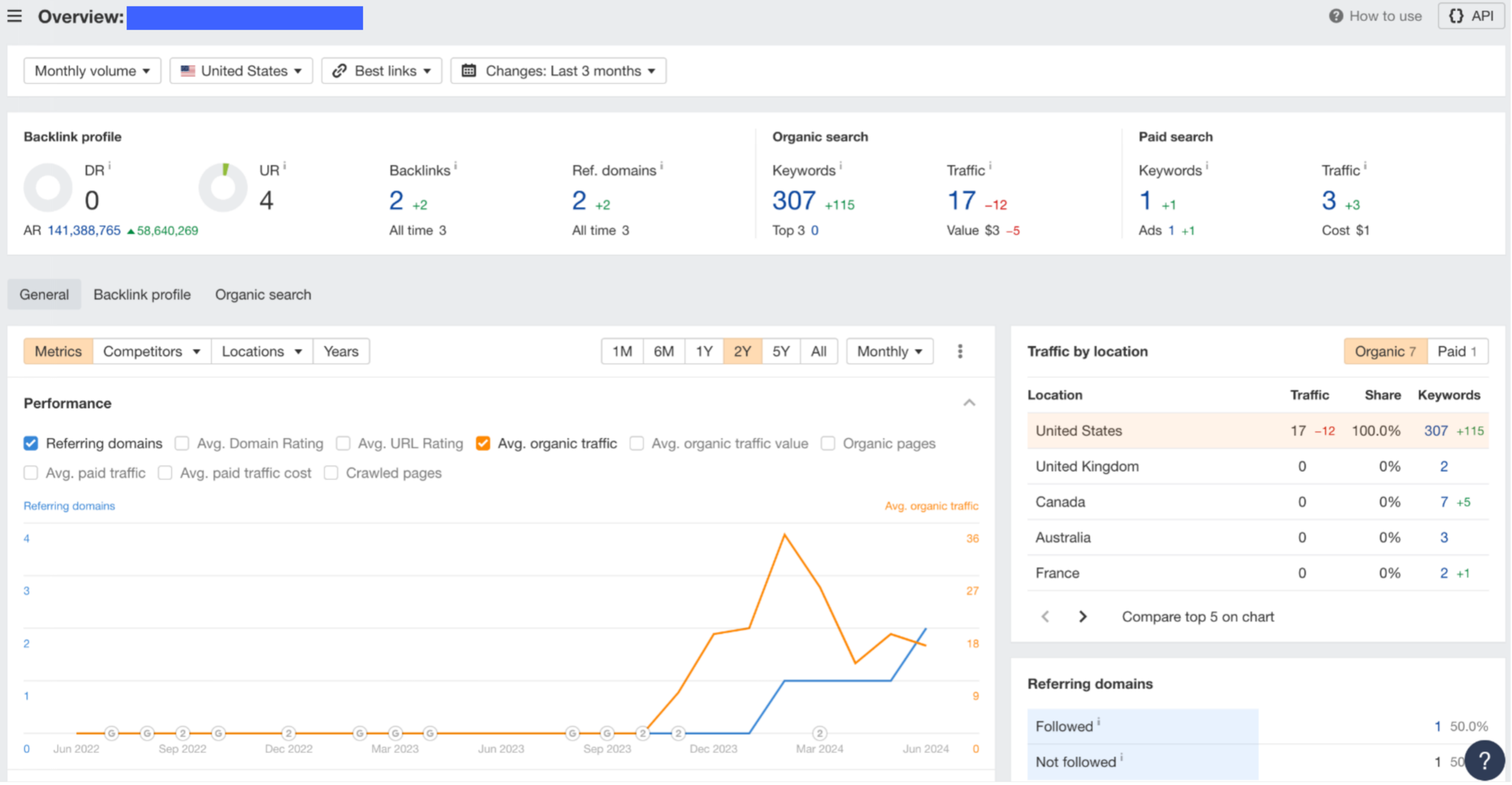
Task: Select the Paid traffic tab
Action: (x=1456, y=351)
